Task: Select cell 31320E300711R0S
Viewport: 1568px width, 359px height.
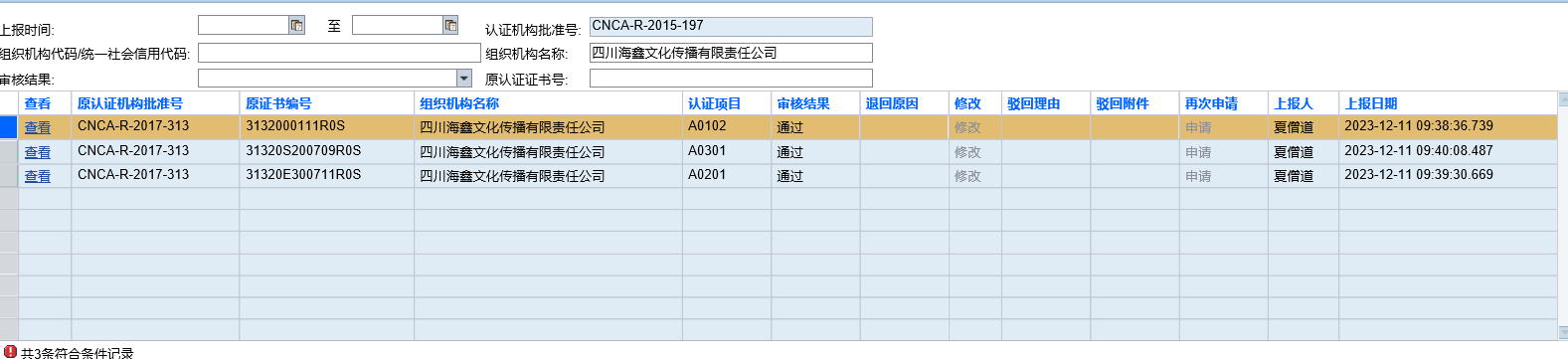Action: pos(327,175)
